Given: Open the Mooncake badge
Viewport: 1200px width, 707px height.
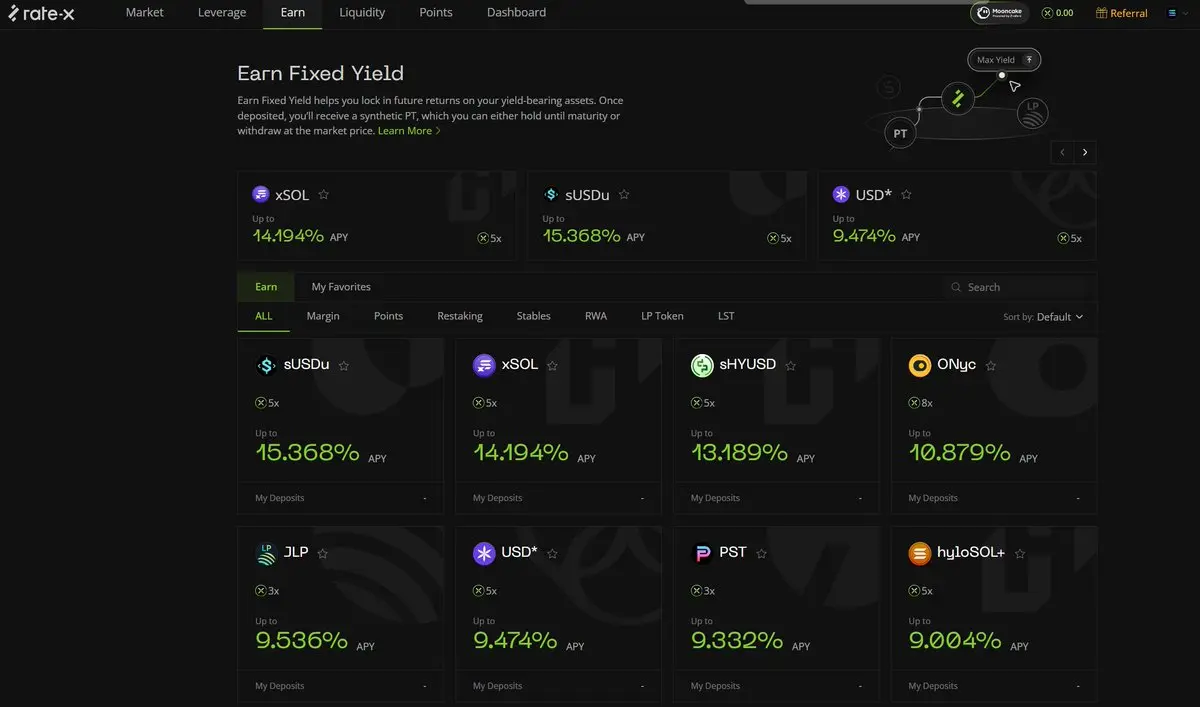Looking at the screenshot, I should 999,13.
